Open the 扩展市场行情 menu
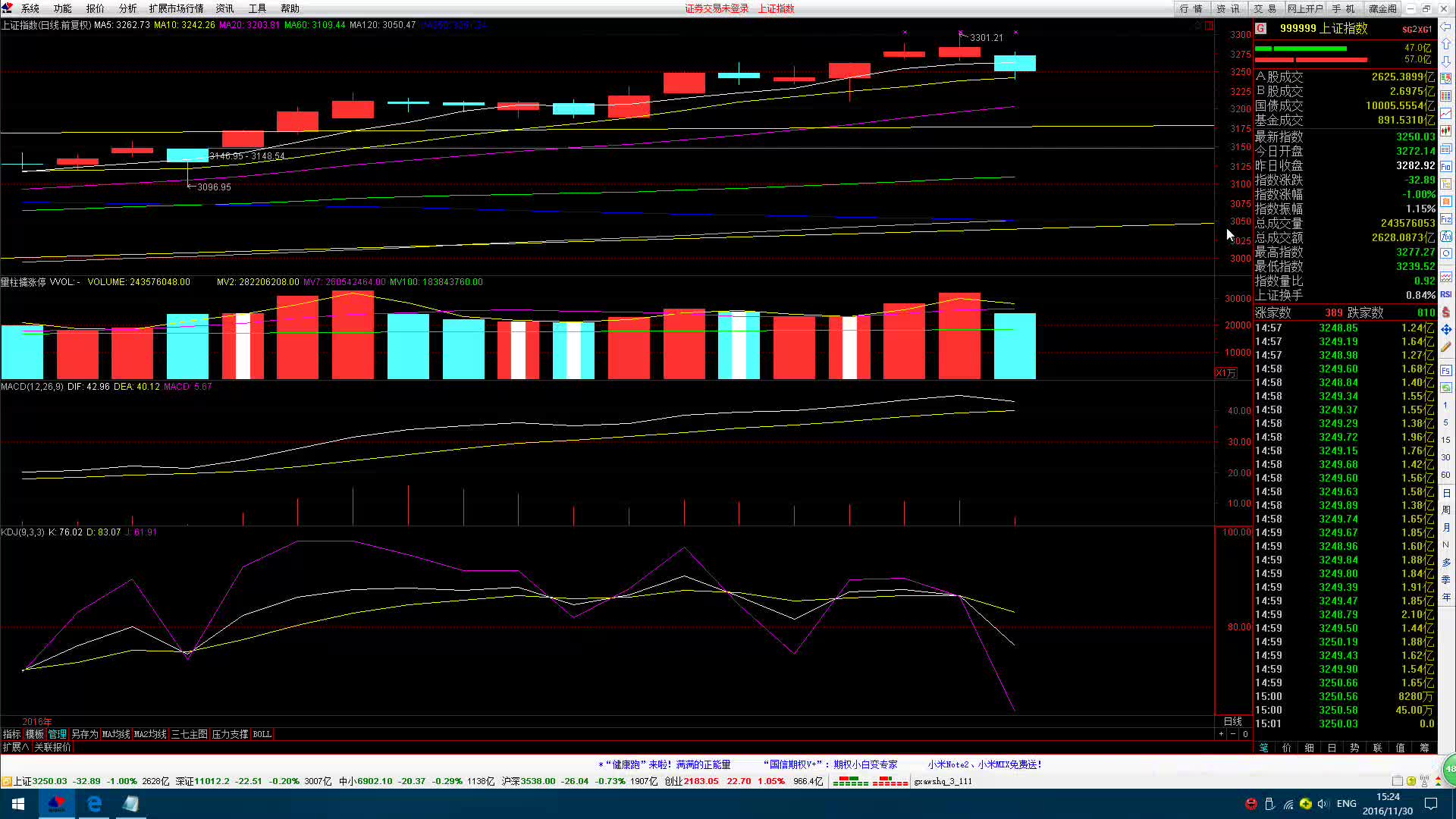Image resolution: width=1456 pixels, height=819 pixels. click(x=177, y=8)
